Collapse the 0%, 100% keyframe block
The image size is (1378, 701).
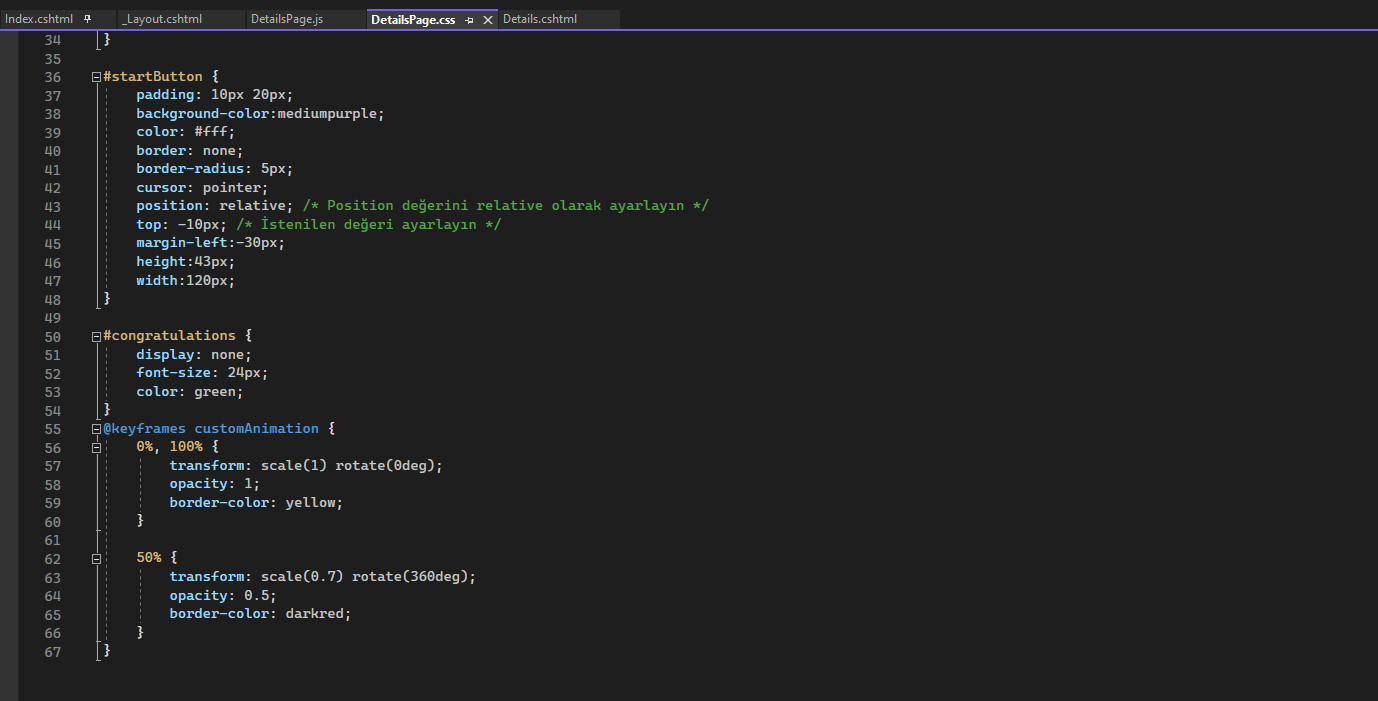point(97,447)
